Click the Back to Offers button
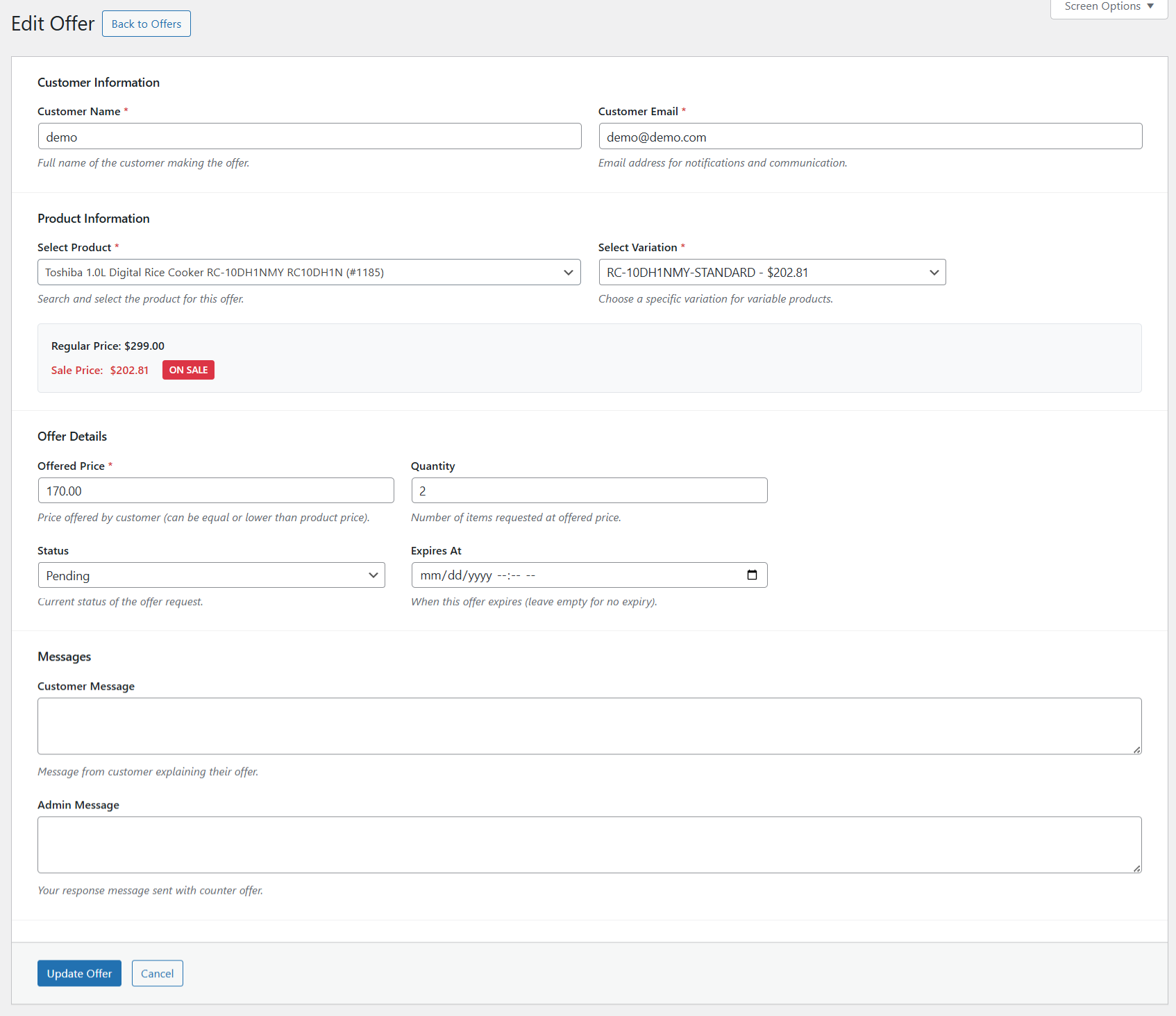This screenshot has height=1016, width=1176. (146, 24)
